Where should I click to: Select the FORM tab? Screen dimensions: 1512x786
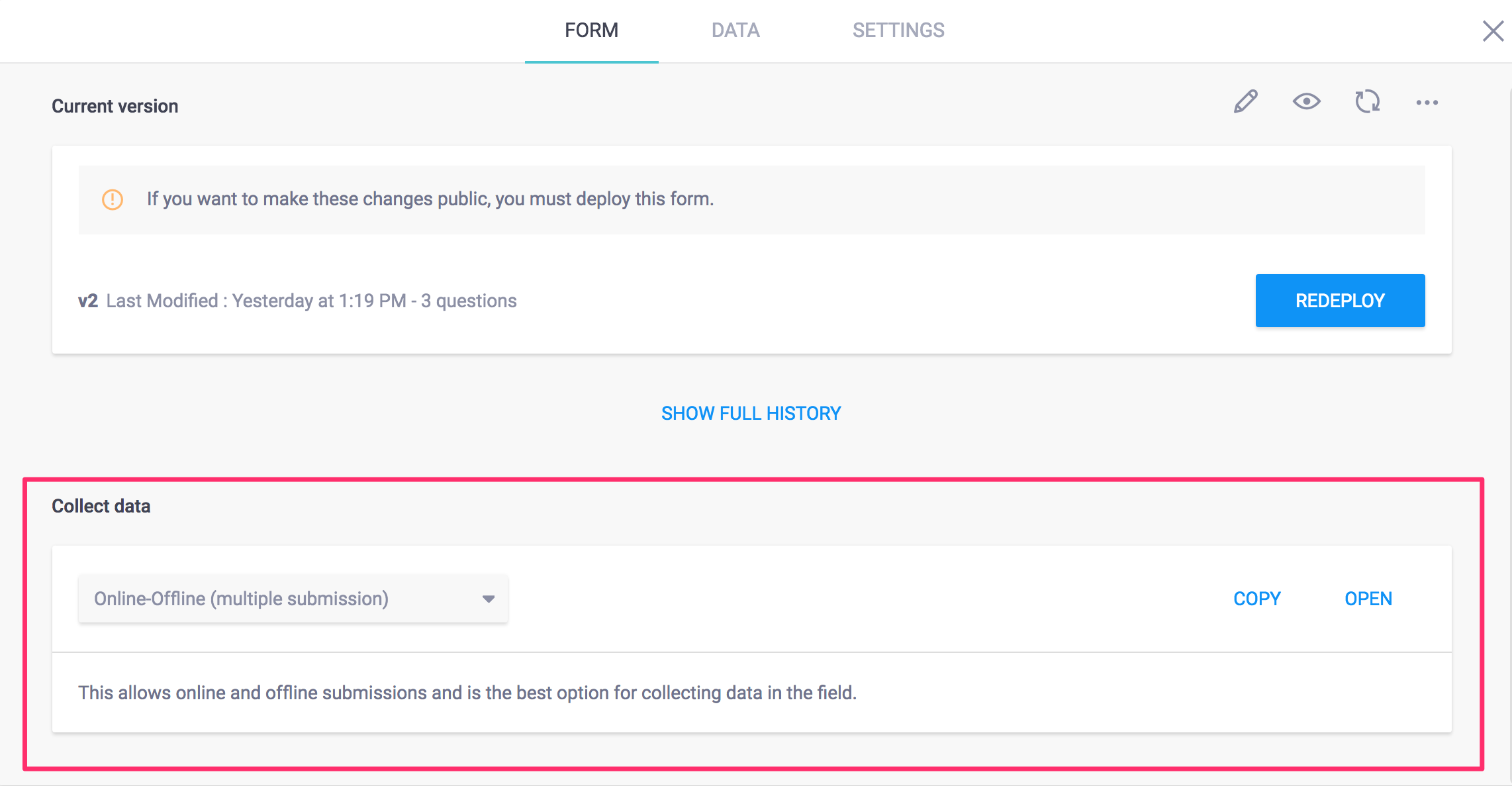pos(591,30)
